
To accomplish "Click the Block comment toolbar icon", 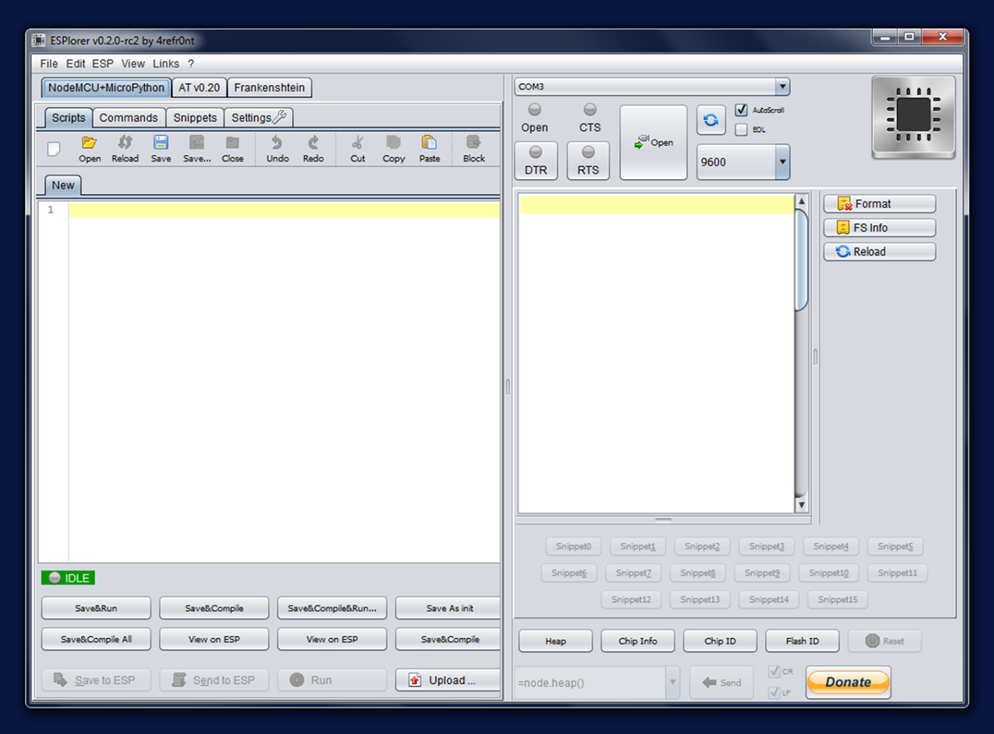I will pyautogui.click(x=474, y=143).
